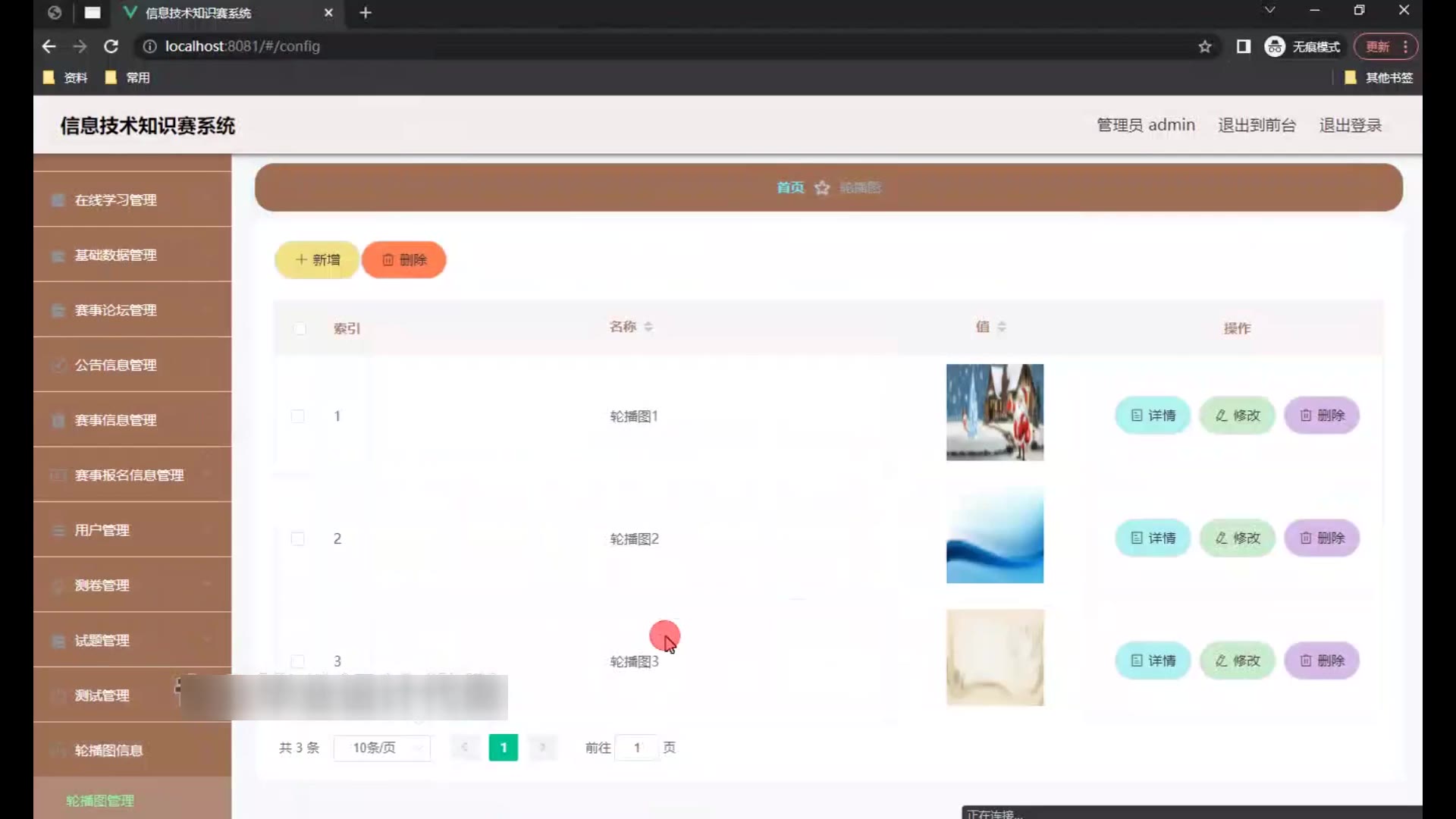
Task: Sort by the 名称 column arrows
Action: pos(648,327)
